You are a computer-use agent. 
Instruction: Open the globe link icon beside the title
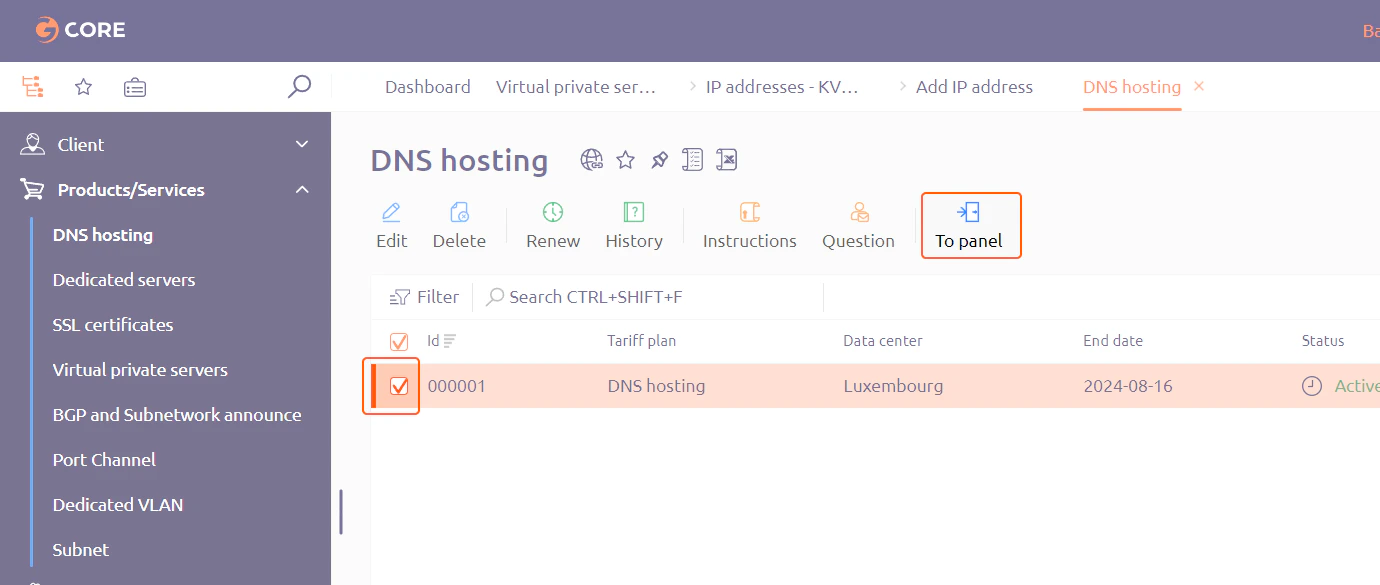click(x=591, y=159)
